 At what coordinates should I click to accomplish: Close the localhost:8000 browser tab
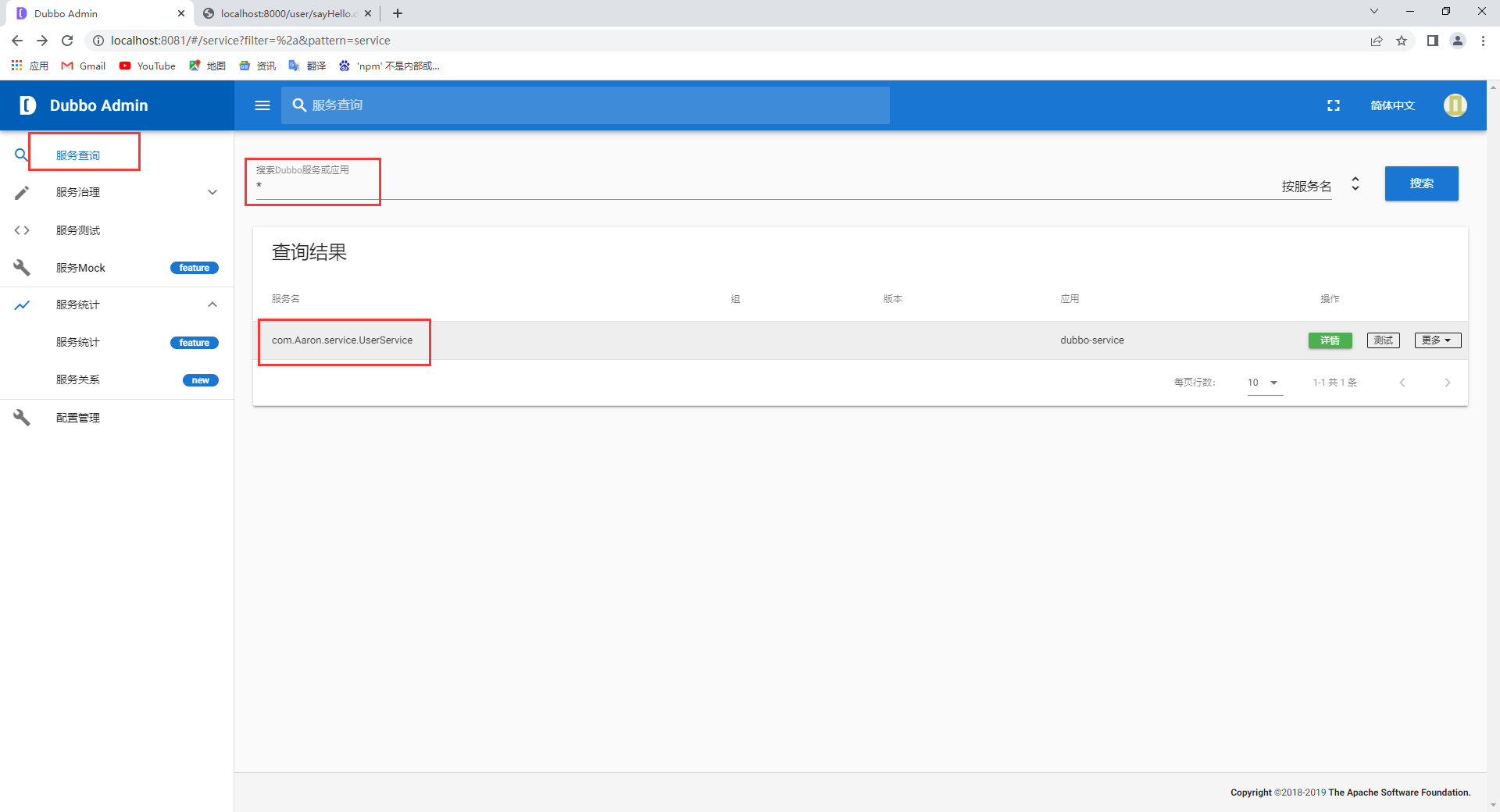point(368,13)
